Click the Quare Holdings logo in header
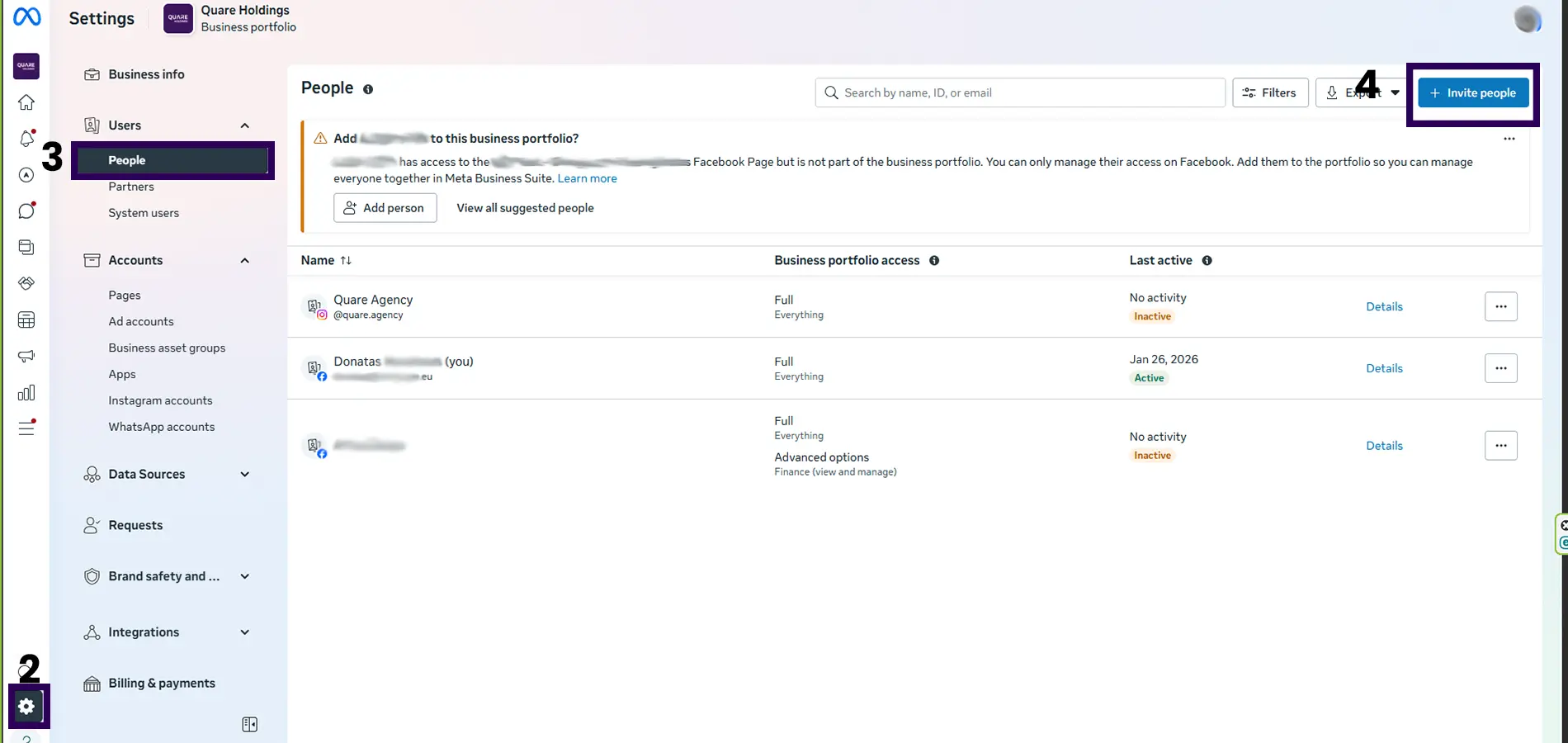 point(178,18)
